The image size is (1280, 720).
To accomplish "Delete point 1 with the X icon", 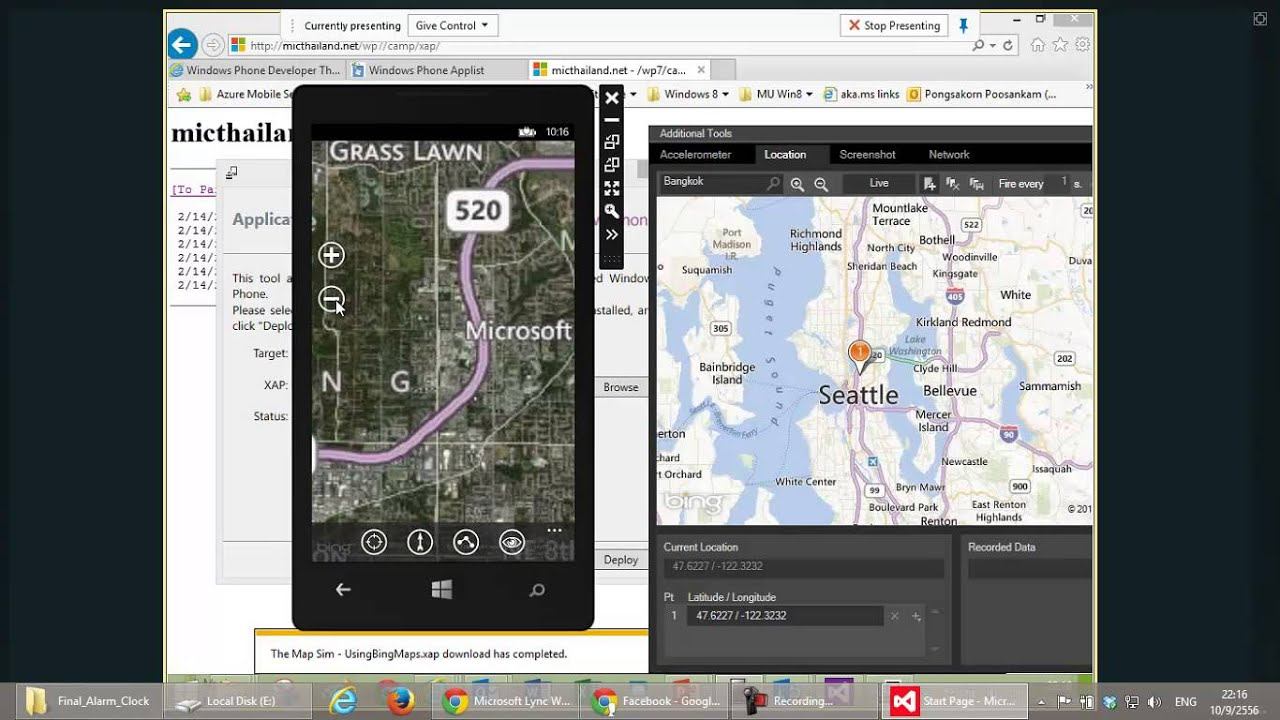I will (x=895, y=617).
